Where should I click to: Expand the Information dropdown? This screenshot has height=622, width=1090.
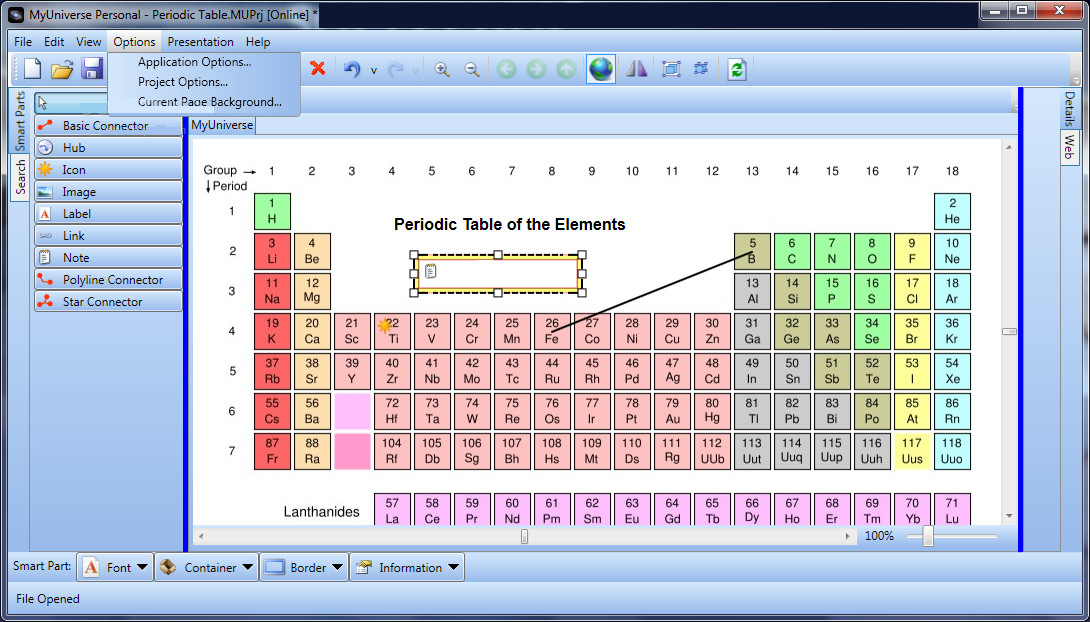407,568
